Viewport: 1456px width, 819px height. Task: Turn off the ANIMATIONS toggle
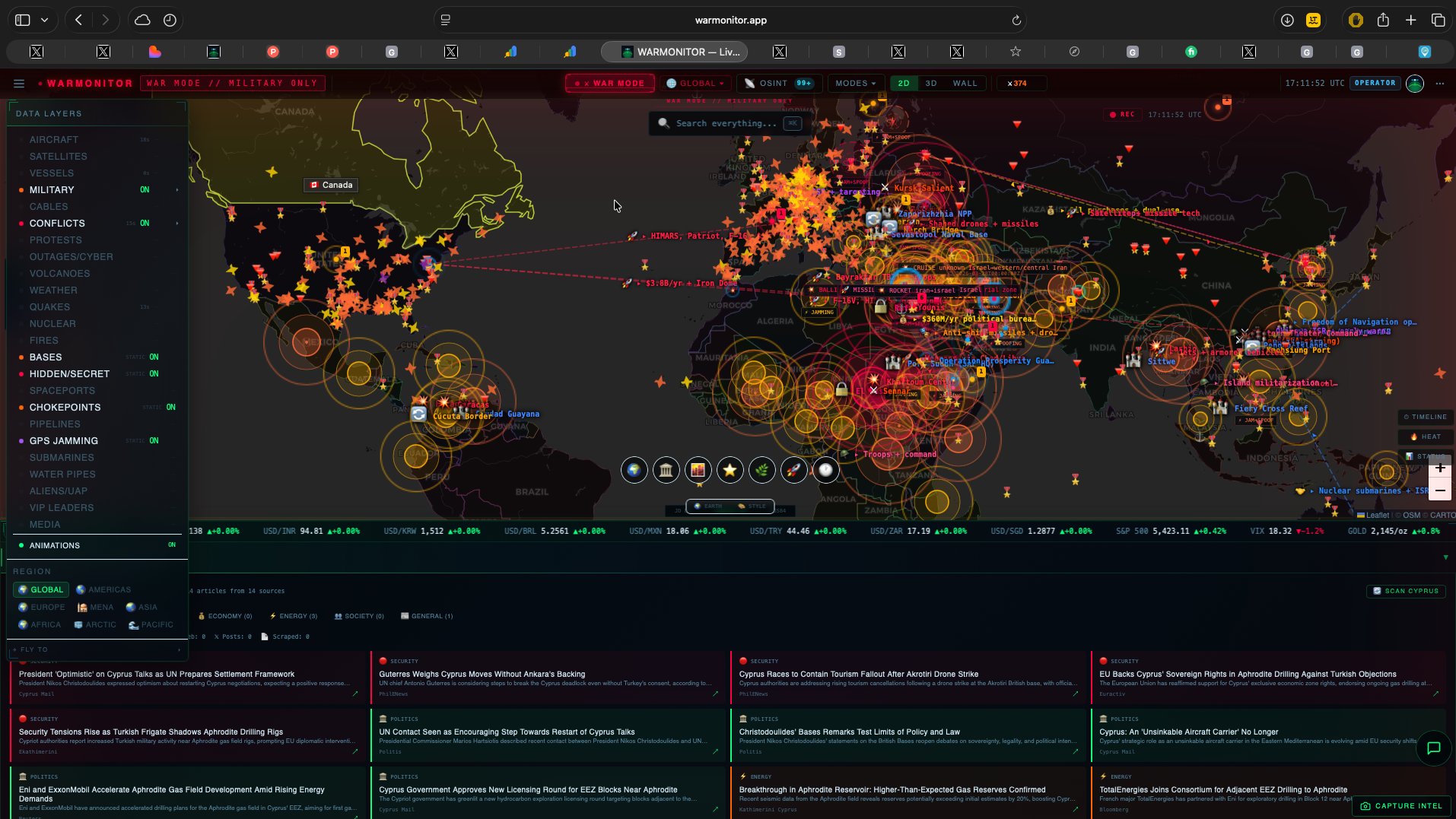tap(172, 545)
